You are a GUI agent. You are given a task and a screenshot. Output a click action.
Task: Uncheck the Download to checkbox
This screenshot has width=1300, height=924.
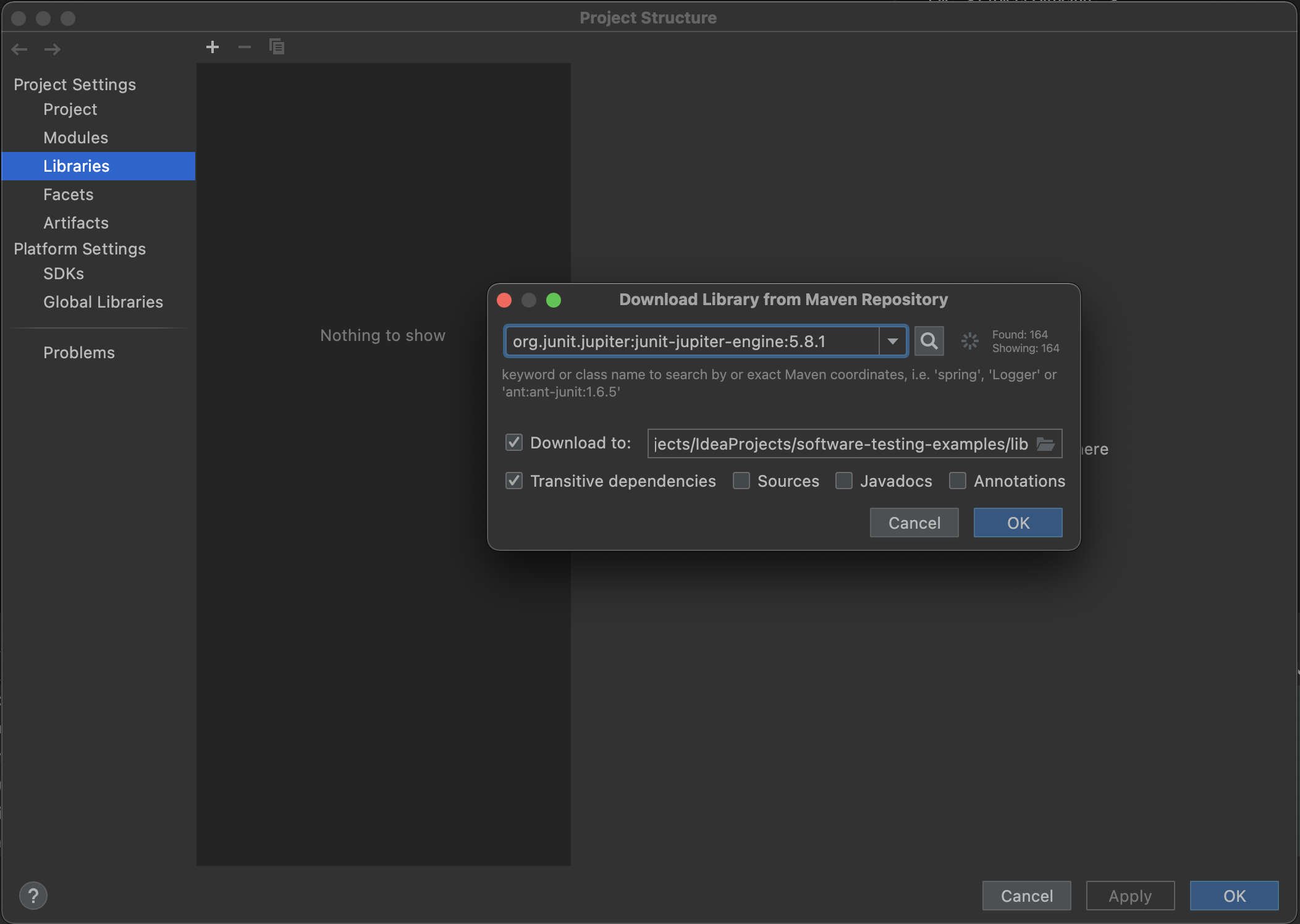(514, 443)
